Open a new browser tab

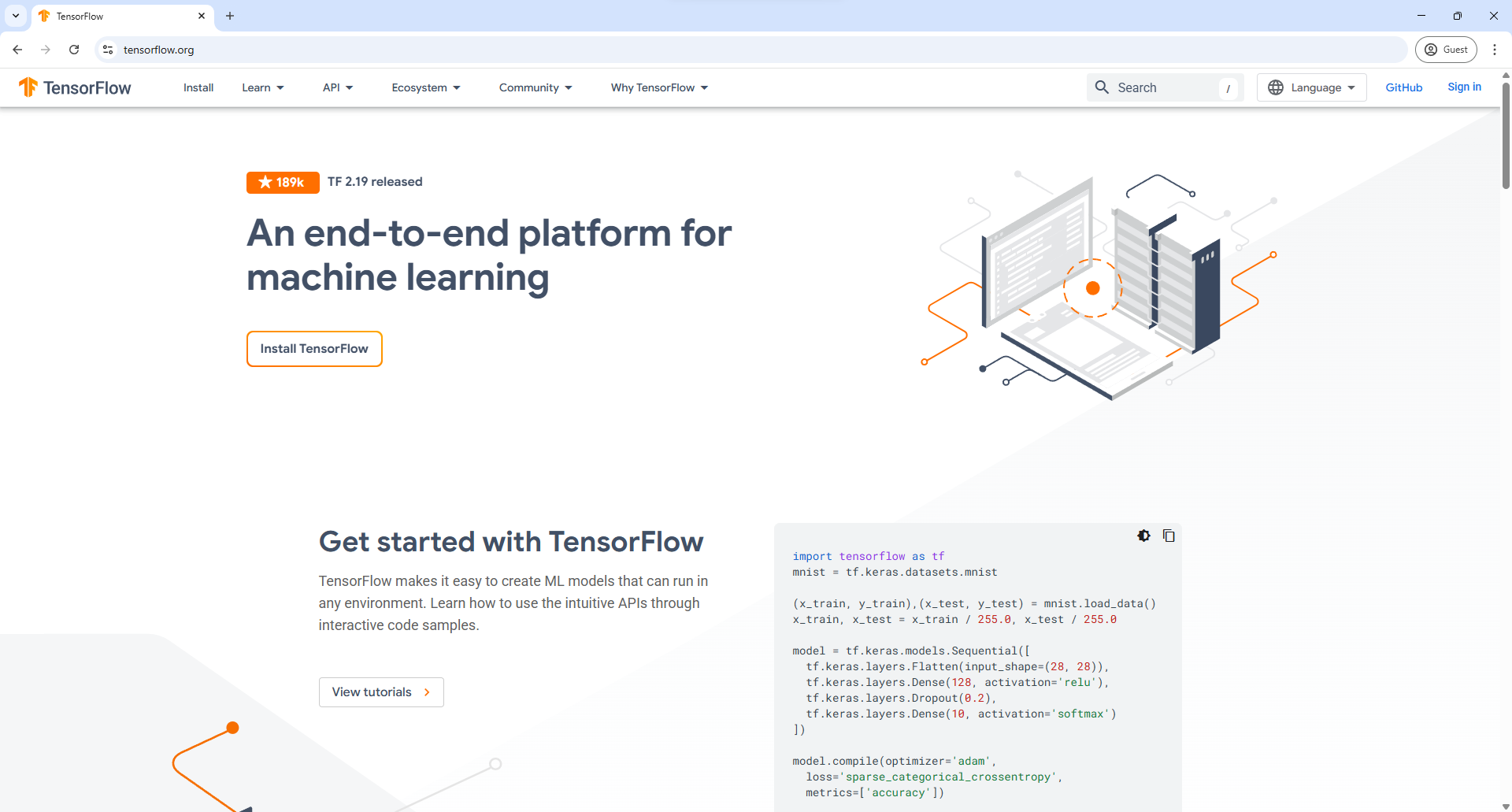pyautogui.click(x=230, y=16)
